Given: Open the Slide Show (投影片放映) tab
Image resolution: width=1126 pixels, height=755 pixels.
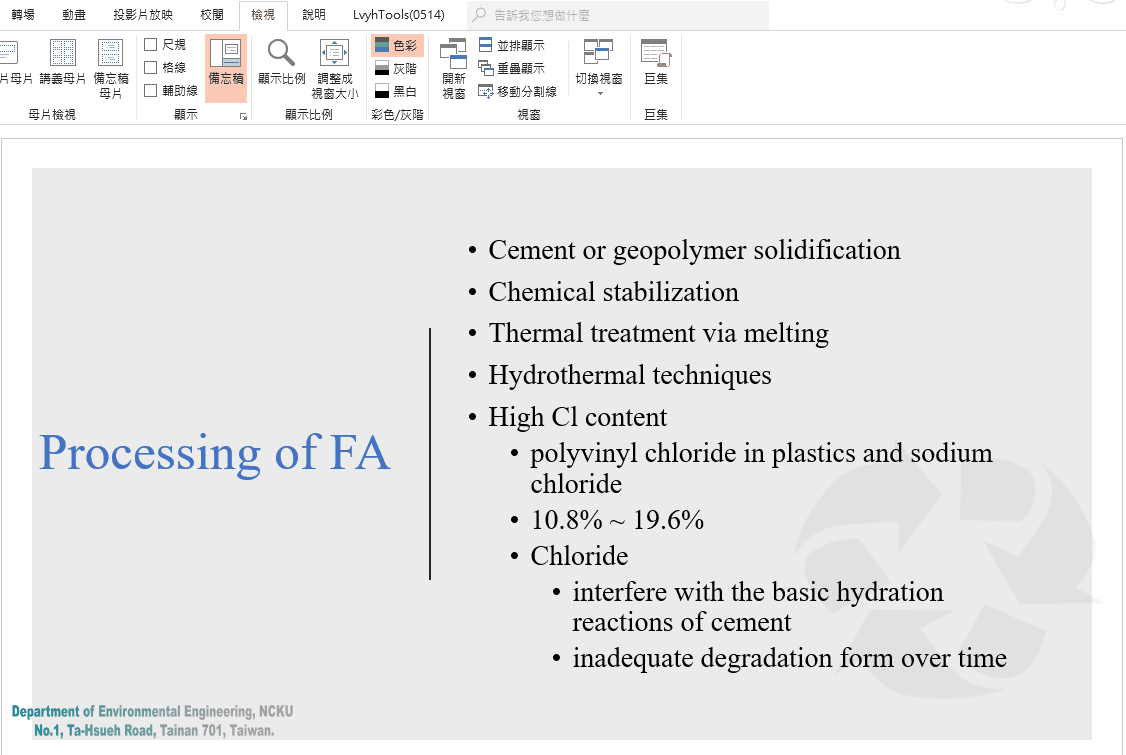Looking at the screenshot, I should click(x=143, y=14).
